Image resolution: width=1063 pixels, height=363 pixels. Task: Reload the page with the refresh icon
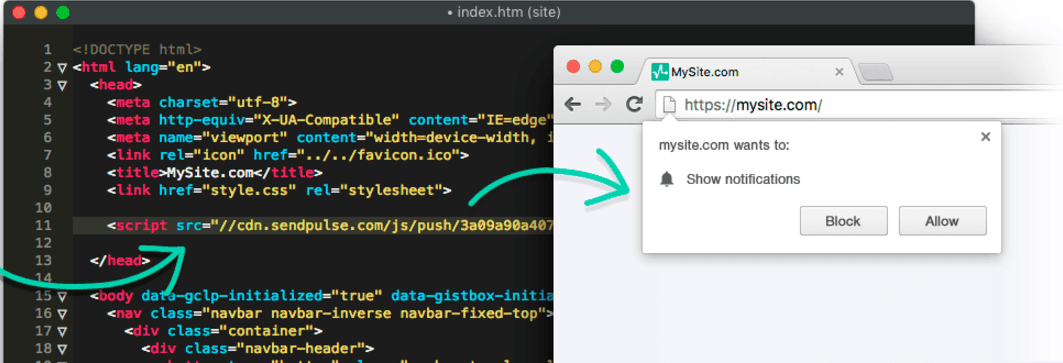point(634,104)
